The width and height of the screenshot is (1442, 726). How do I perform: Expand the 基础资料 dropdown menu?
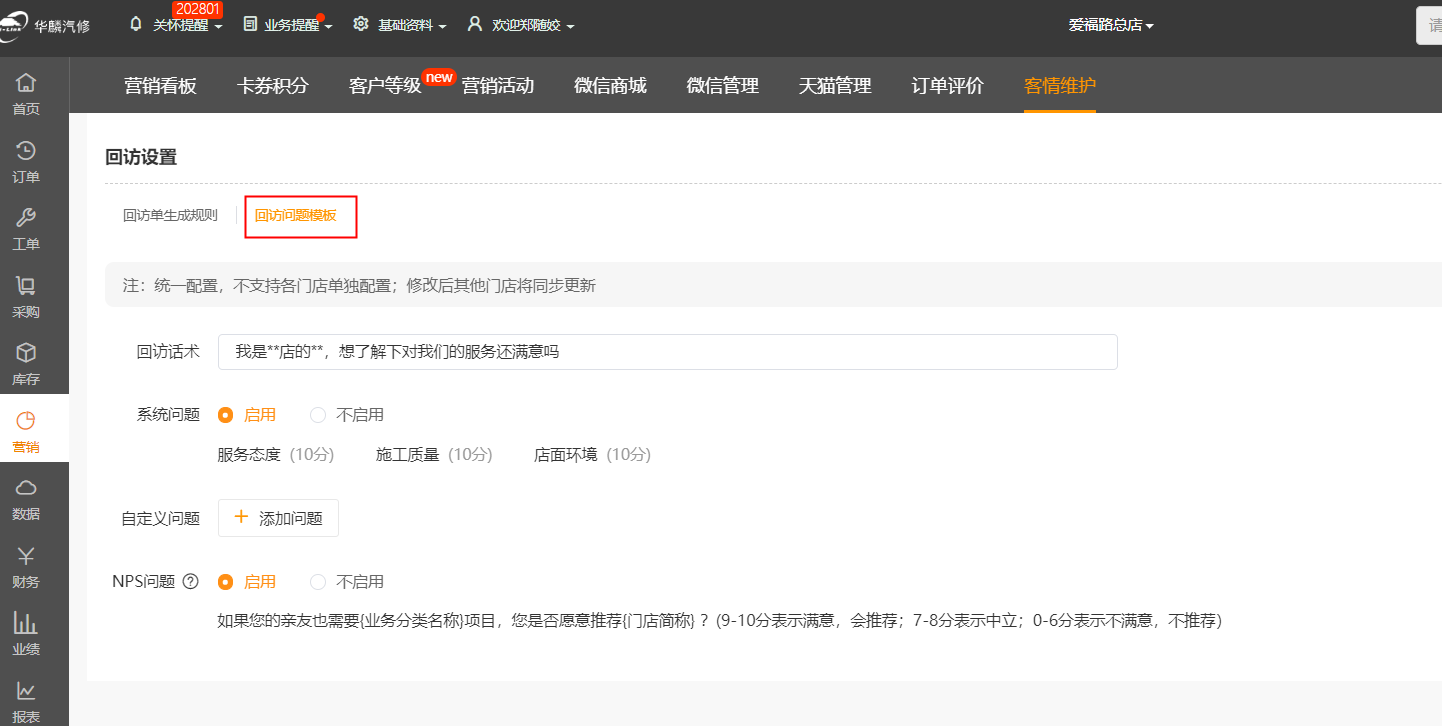click(x=442, y=26)
